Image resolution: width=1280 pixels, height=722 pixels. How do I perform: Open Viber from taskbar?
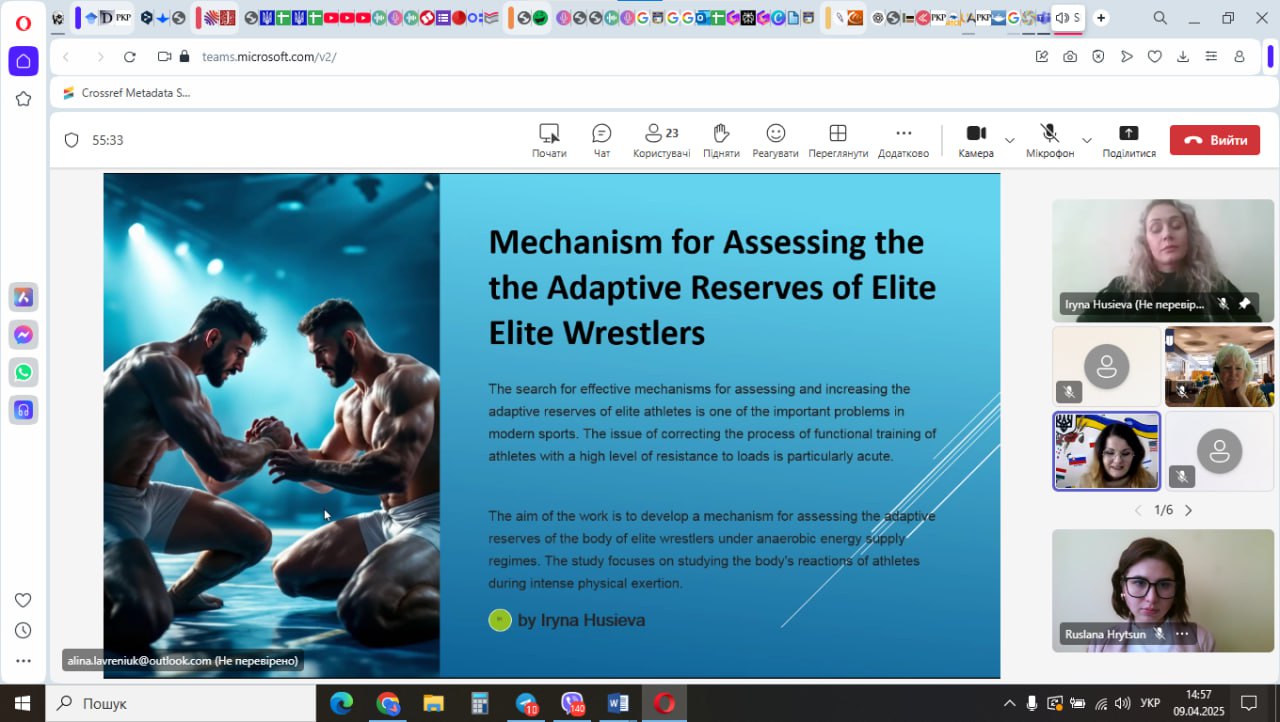[x=572, y=703]
